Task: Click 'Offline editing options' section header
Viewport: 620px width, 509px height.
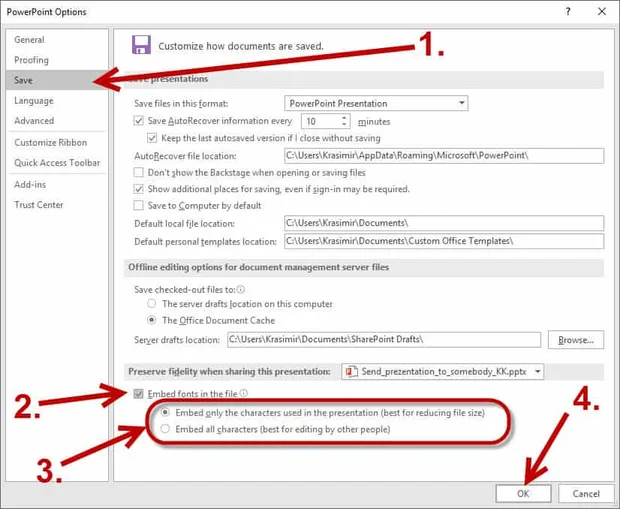Action: click(x=259, y=267)
